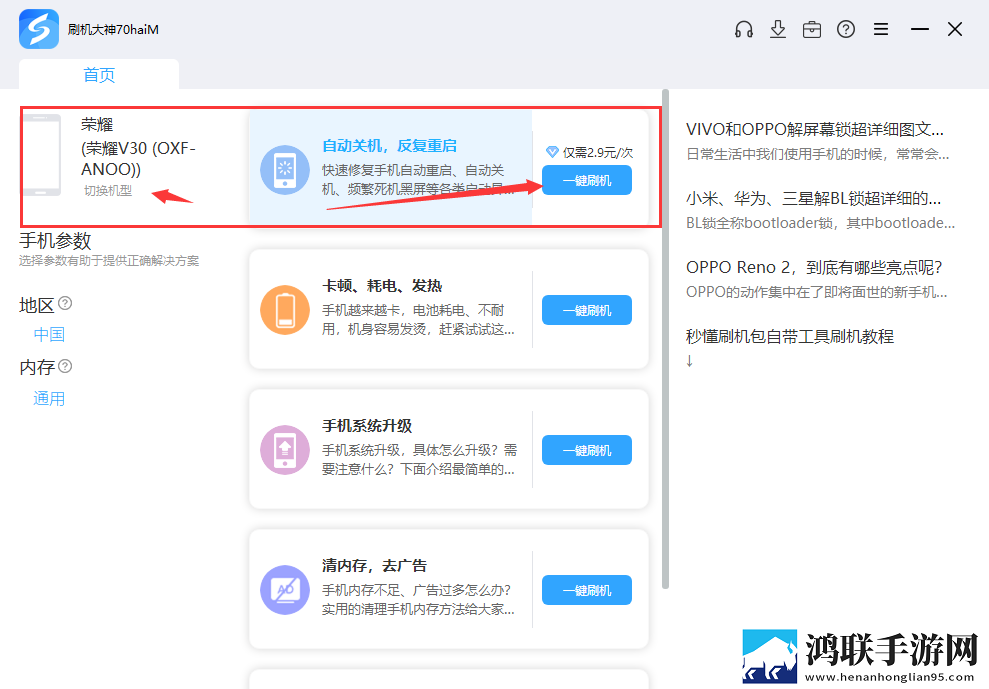Screen dimensions: 989x689
Task: Click the 荣耀V30 (OXF-AN00) model name
Action: coord(138,158)
